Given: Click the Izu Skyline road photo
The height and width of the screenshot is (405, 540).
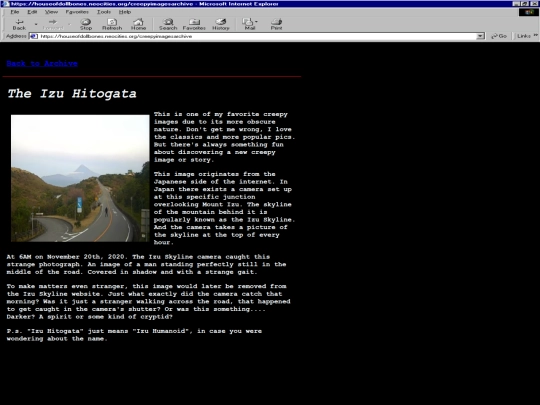Looking at the screenshot, I should point(80,178).
